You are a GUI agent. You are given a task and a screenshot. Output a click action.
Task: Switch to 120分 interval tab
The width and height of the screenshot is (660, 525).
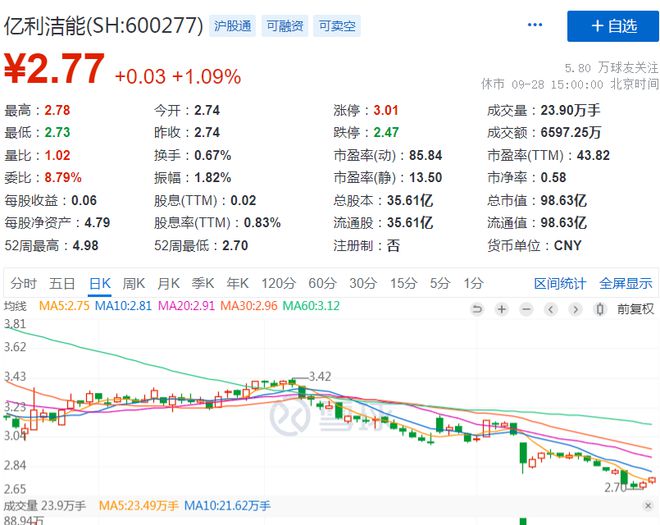[278, 283]
